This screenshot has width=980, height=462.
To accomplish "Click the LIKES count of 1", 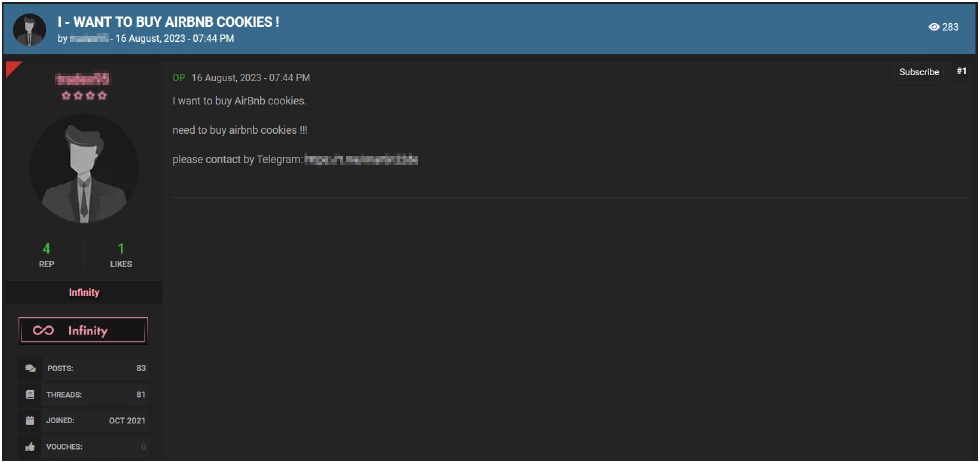I will pyautogui.click(x=121, y=249).
